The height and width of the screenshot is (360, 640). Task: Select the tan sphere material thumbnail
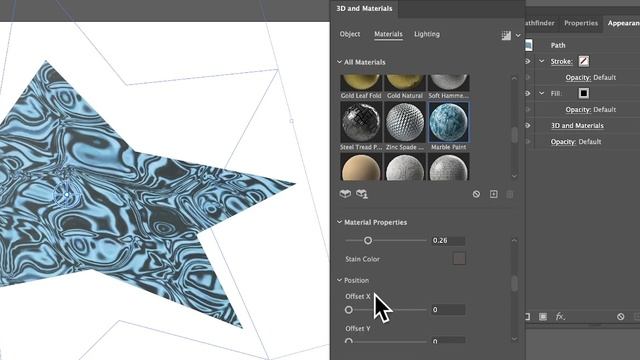[361, 167]
